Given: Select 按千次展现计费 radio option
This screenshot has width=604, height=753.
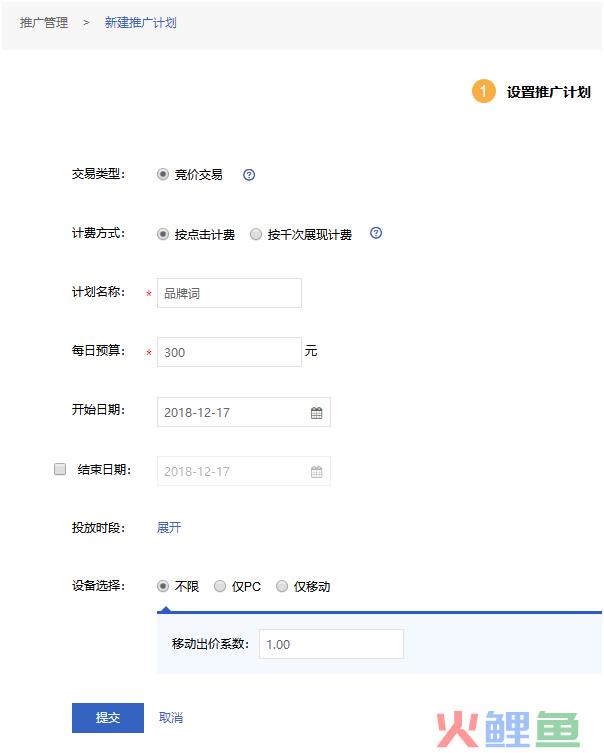Looking at the screenshot, I should point(256,234).
